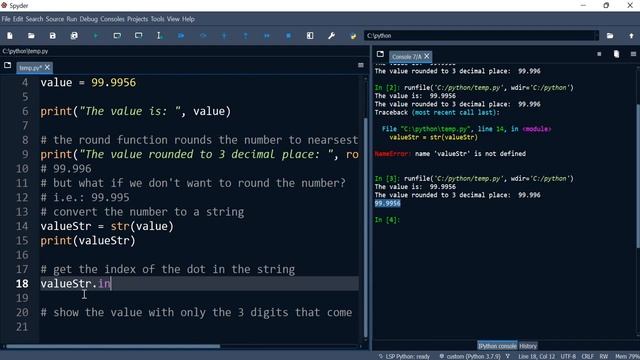Image resolution: width=640 pixels, height=360 pixels.
Task: Open the Debug menu
Action: click(x=89, y=19)
